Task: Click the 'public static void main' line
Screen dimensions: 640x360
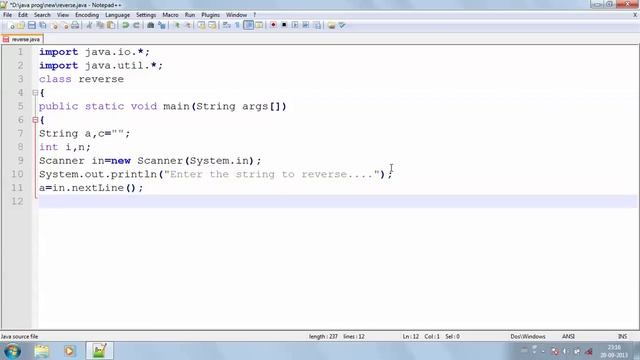Action: [162, 107]
